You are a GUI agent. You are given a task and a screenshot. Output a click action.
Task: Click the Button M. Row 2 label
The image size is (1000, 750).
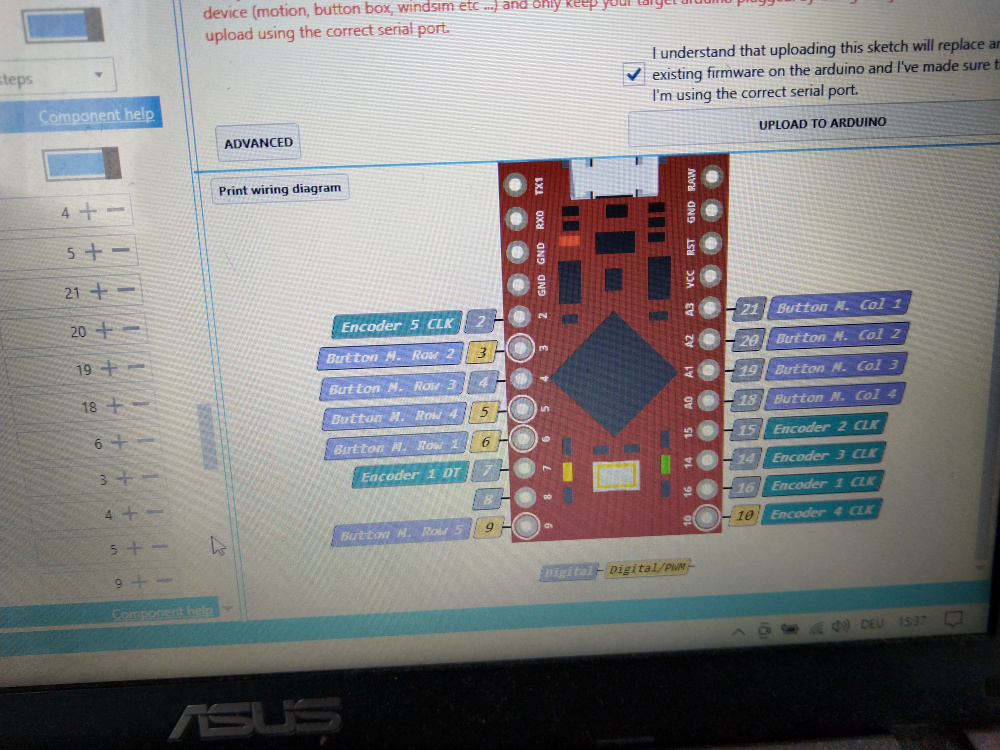click(x=390, y=356)
